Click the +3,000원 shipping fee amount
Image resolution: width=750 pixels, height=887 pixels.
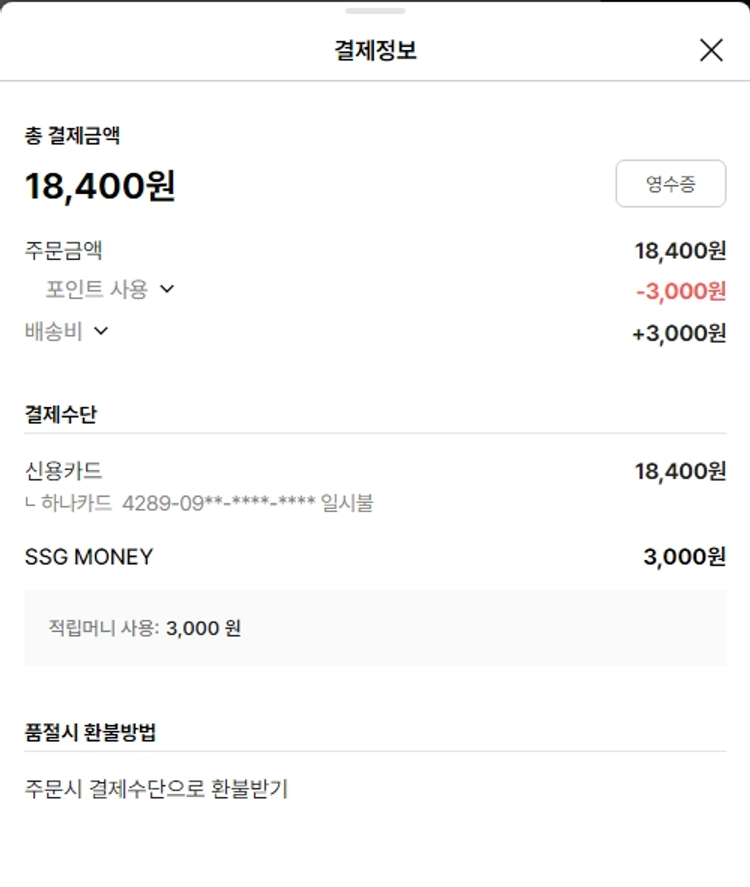679,333
